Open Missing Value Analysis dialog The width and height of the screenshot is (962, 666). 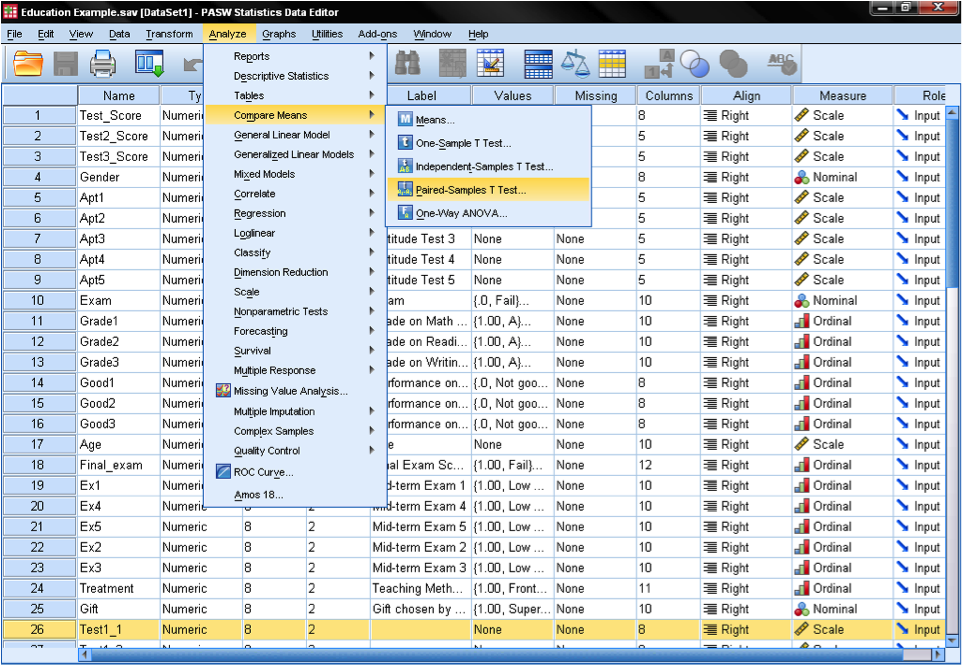click(290, 391)
